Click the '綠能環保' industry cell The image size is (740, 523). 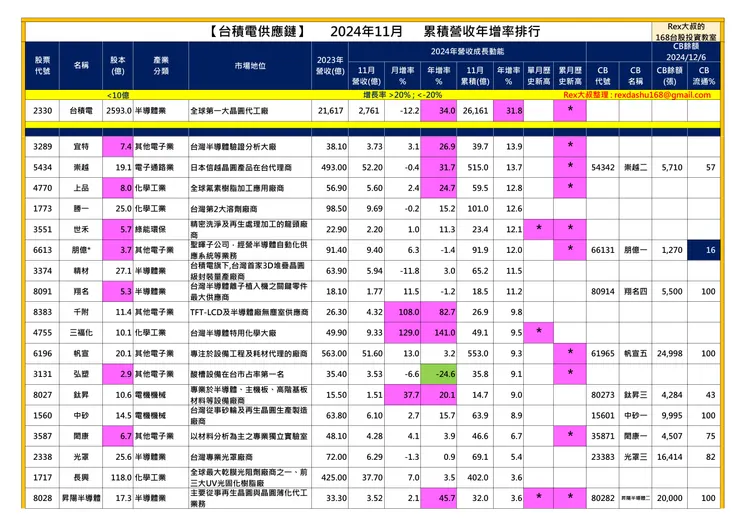click(x=161, y=229)
